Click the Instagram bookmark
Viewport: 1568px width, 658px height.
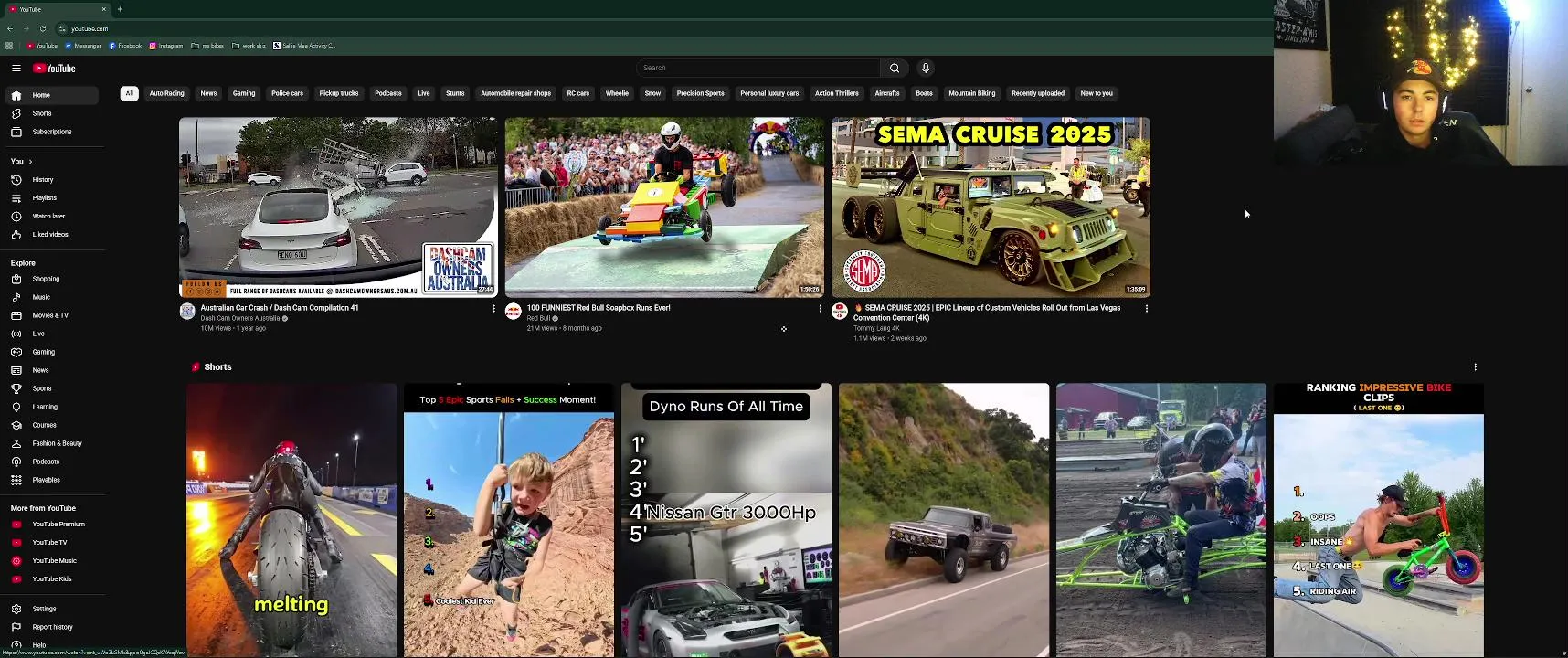pos(166,46)
